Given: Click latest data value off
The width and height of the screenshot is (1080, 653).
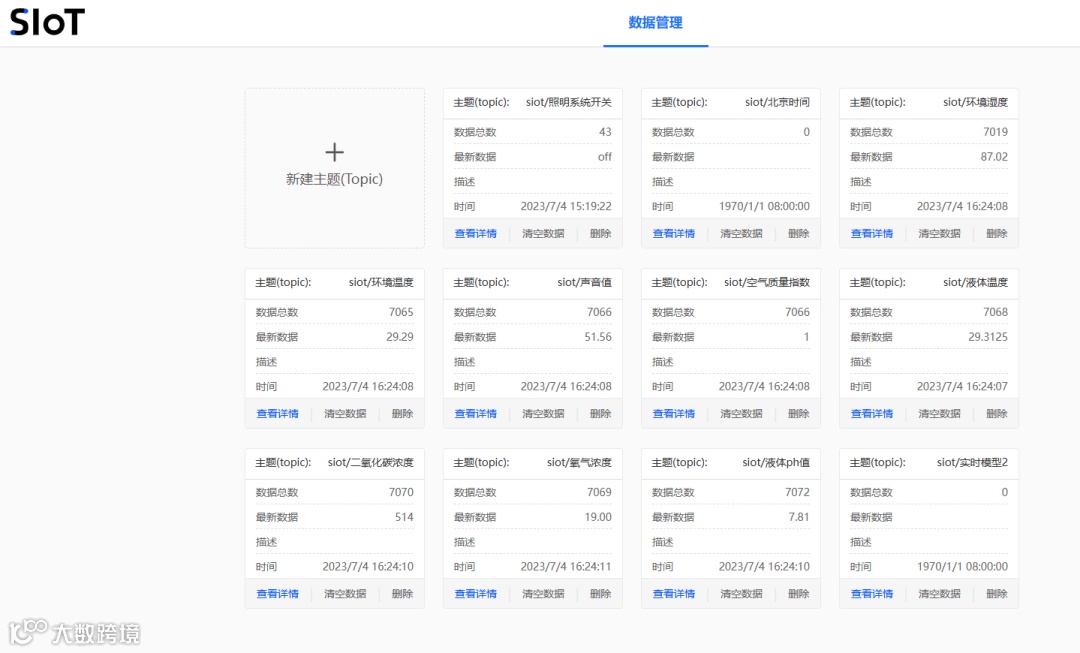Looking at the screenshot, I should point(605,157).
